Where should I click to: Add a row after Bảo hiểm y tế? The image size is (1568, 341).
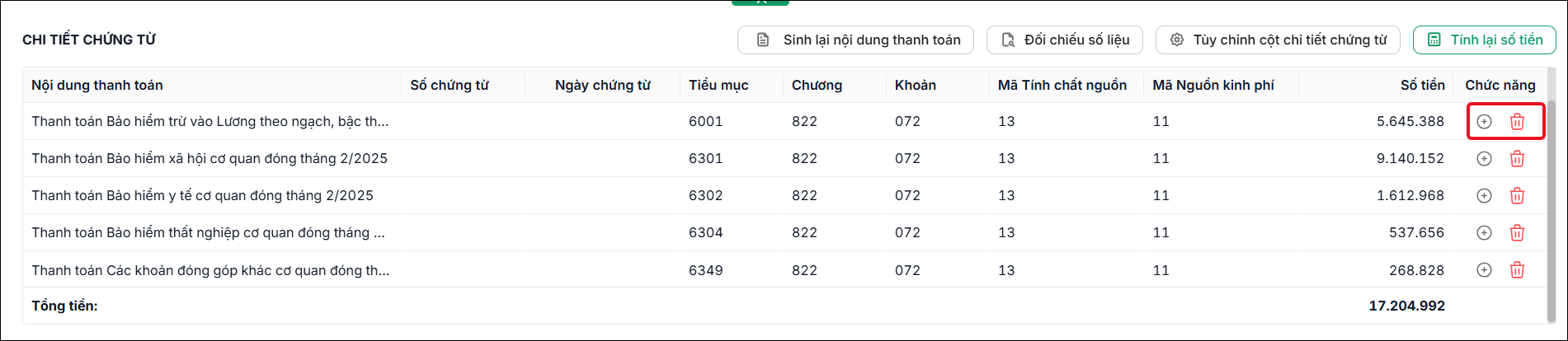pos(1484,196)
